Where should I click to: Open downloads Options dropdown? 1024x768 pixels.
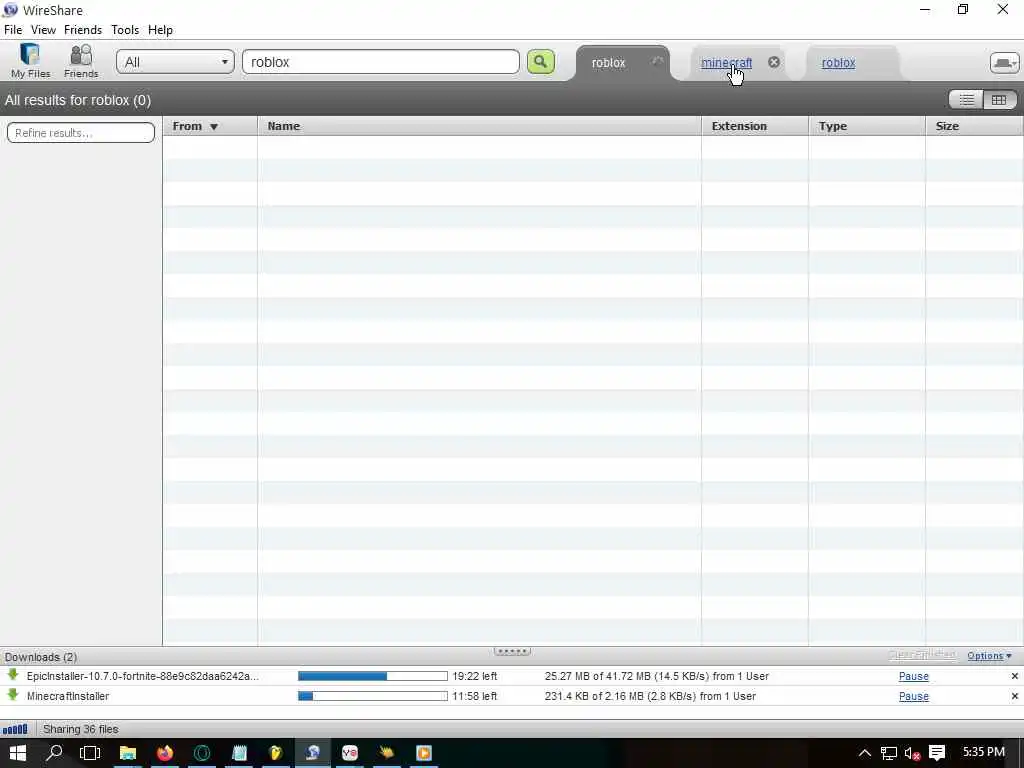coord(989,656)
